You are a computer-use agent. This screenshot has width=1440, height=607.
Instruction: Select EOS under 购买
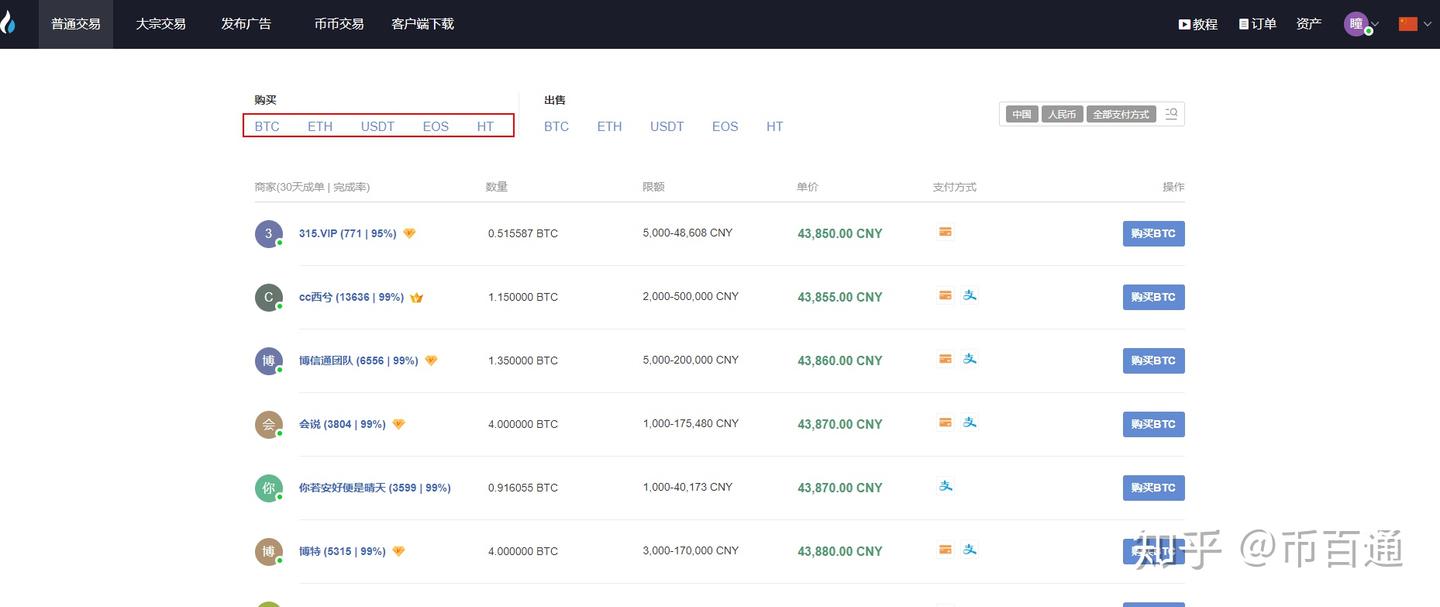tap(436, 127)
